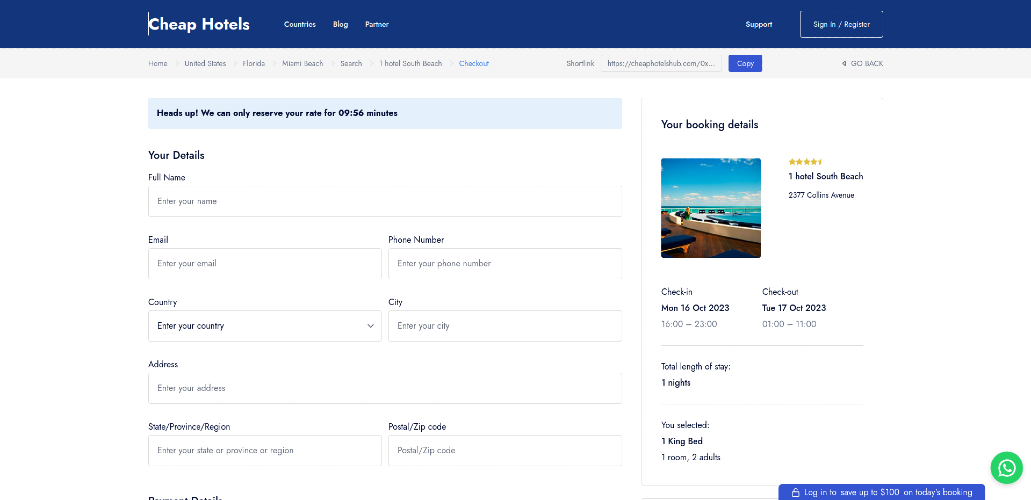Screen dimensions: 1031x500
Task: Click the Log in to save banner
Action: [x=882, y=492]
